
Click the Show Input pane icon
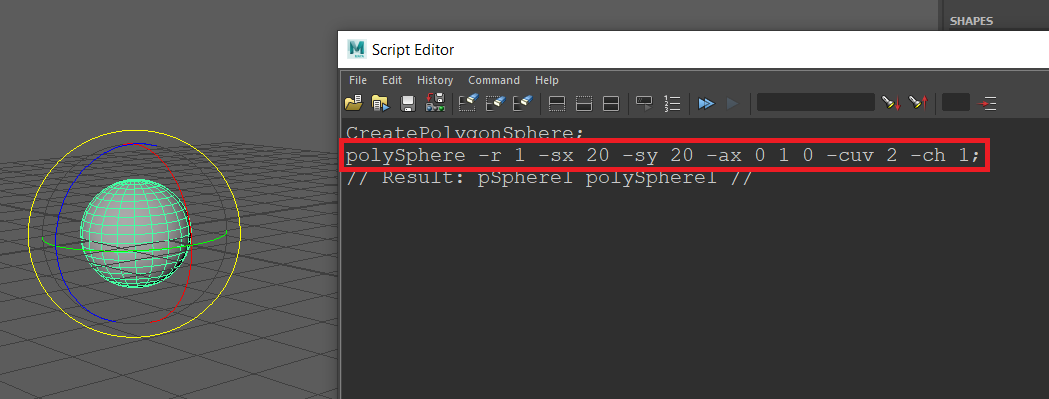(x=584, y=104)
